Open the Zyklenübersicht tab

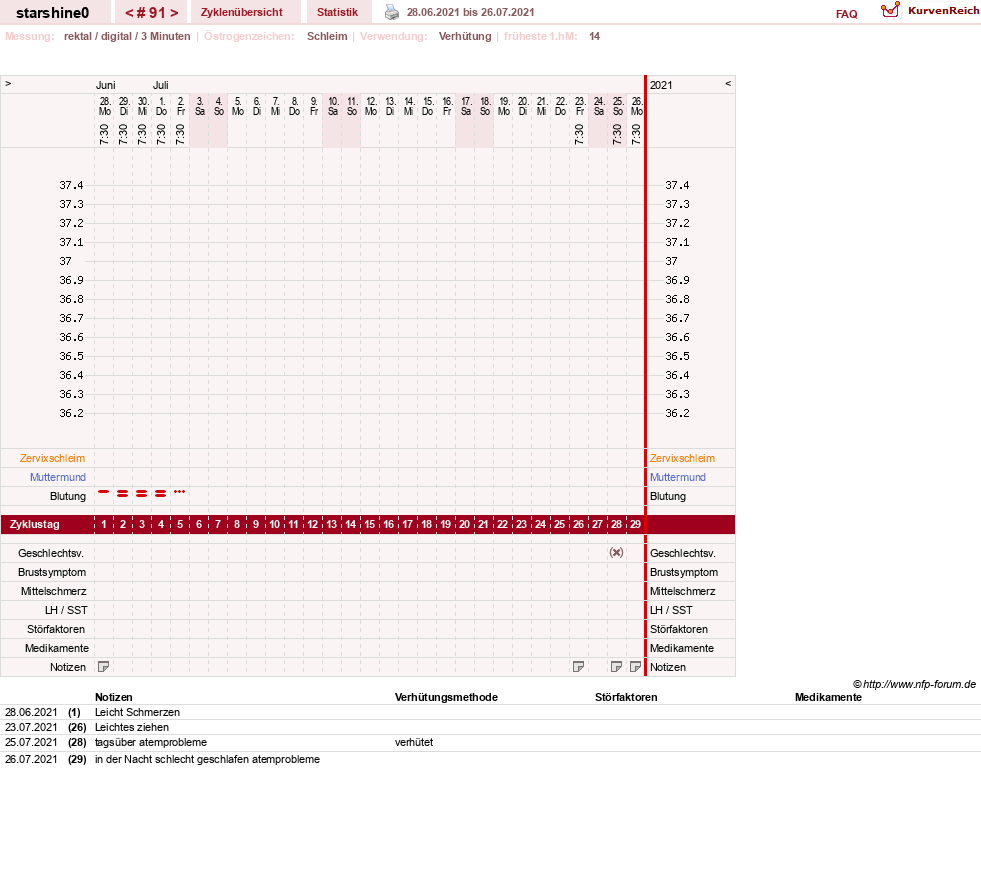(x=241, y=12)
